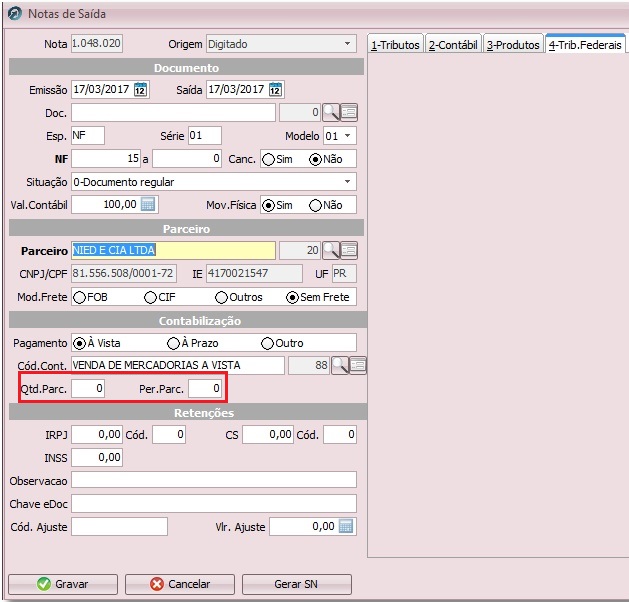Image resolution: width=629 pixels, height=602 pixels.
Task: Click the IE field
Action: pos(254,274)
